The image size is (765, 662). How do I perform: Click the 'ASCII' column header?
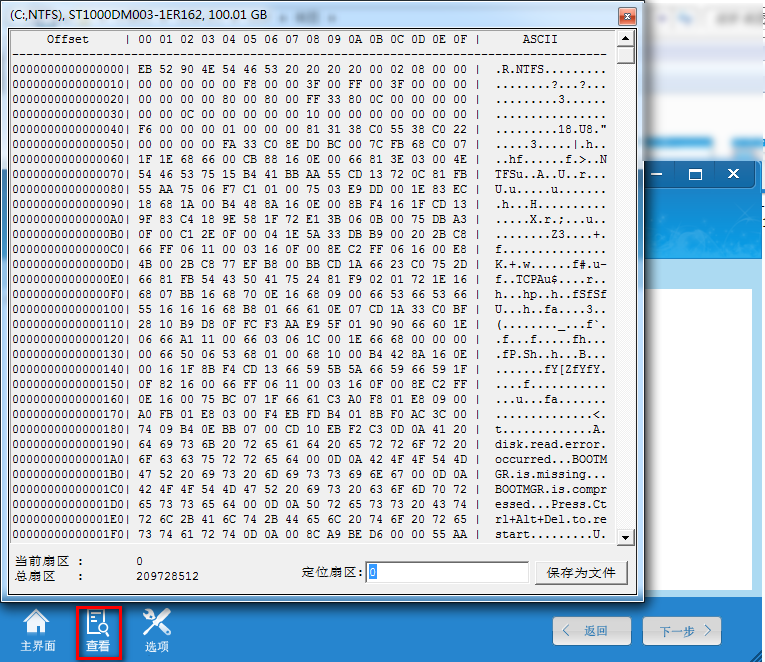540,39
